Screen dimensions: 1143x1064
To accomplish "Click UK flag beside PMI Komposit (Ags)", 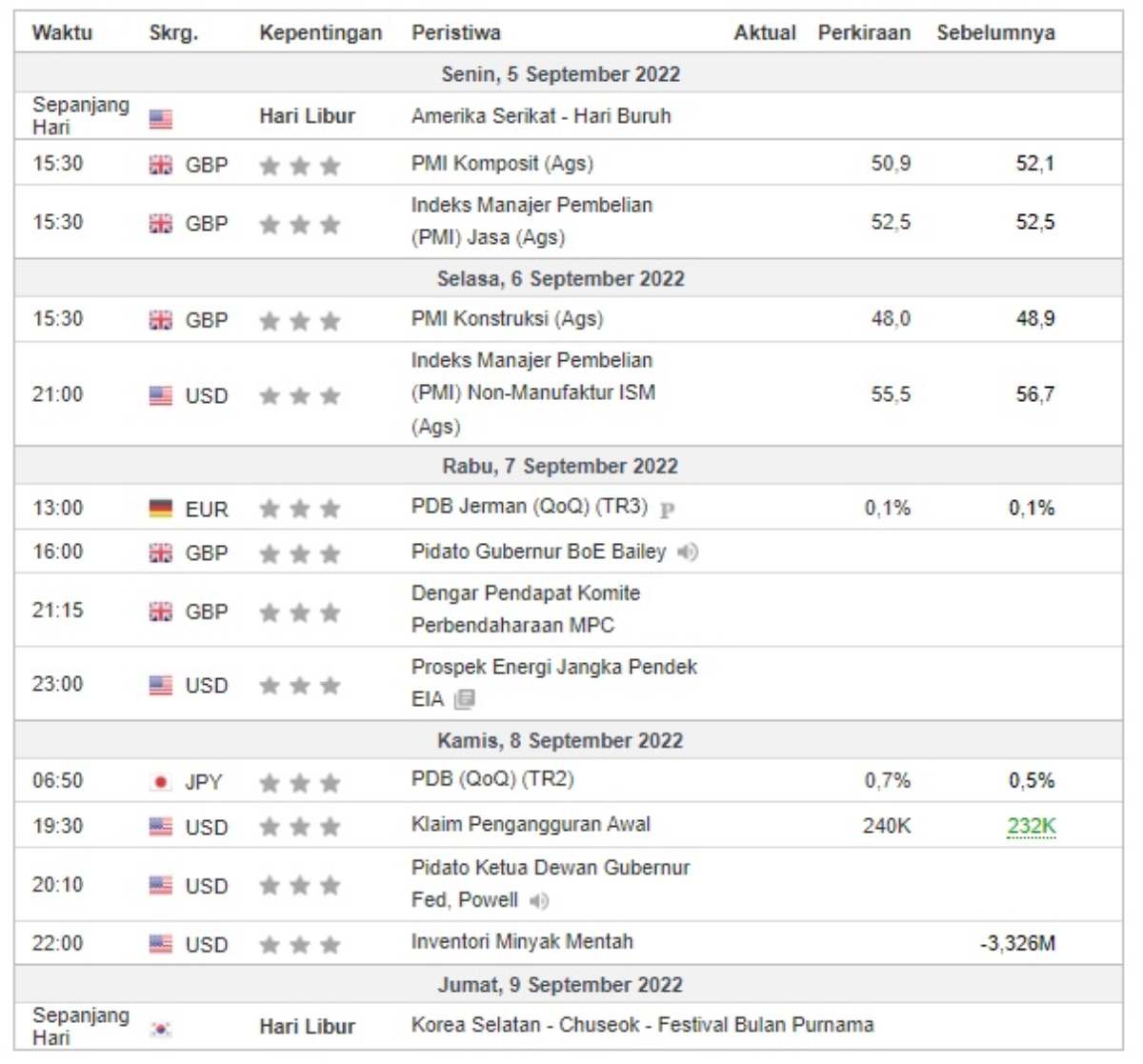I will point(161,166).
